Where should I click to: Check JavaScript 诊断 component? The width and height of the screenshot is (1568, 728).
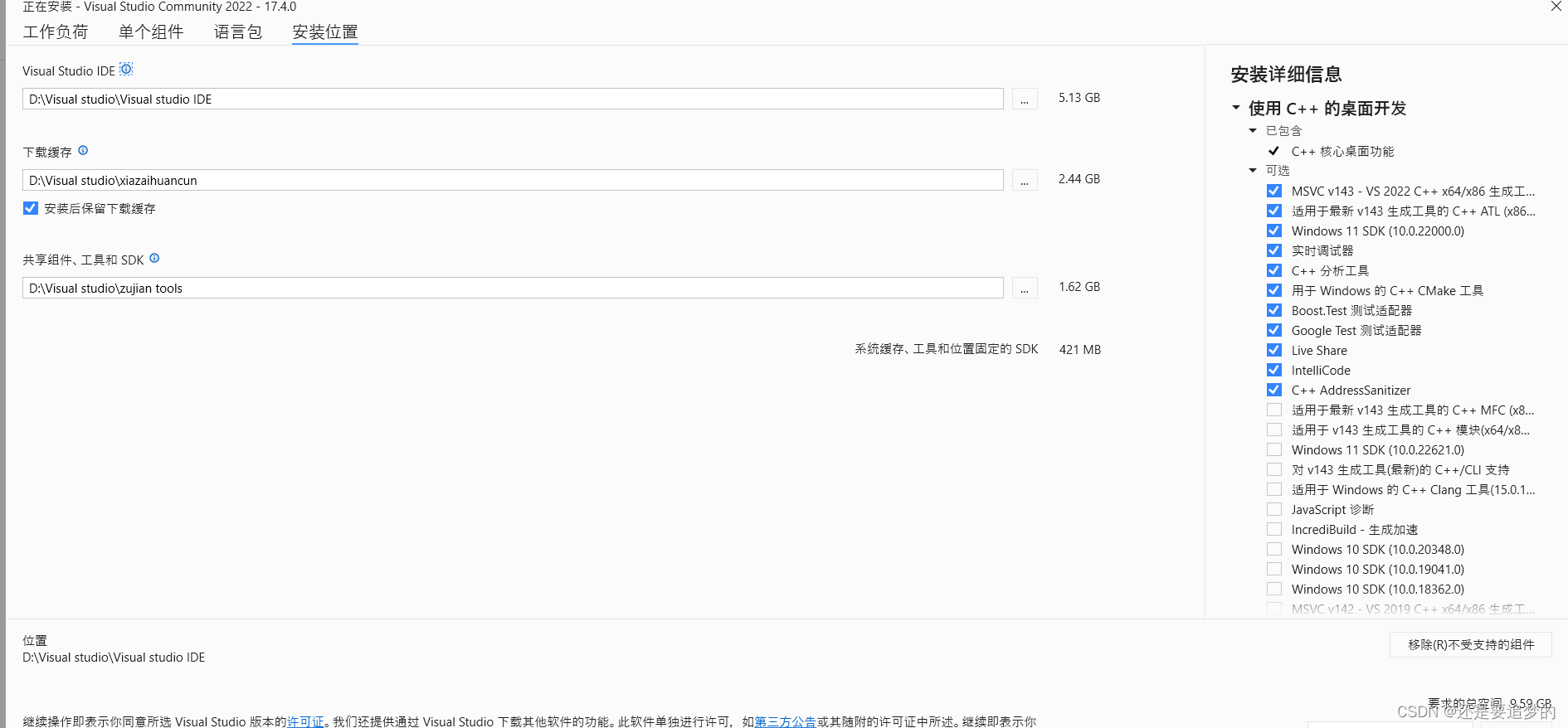pos(1274,509)
